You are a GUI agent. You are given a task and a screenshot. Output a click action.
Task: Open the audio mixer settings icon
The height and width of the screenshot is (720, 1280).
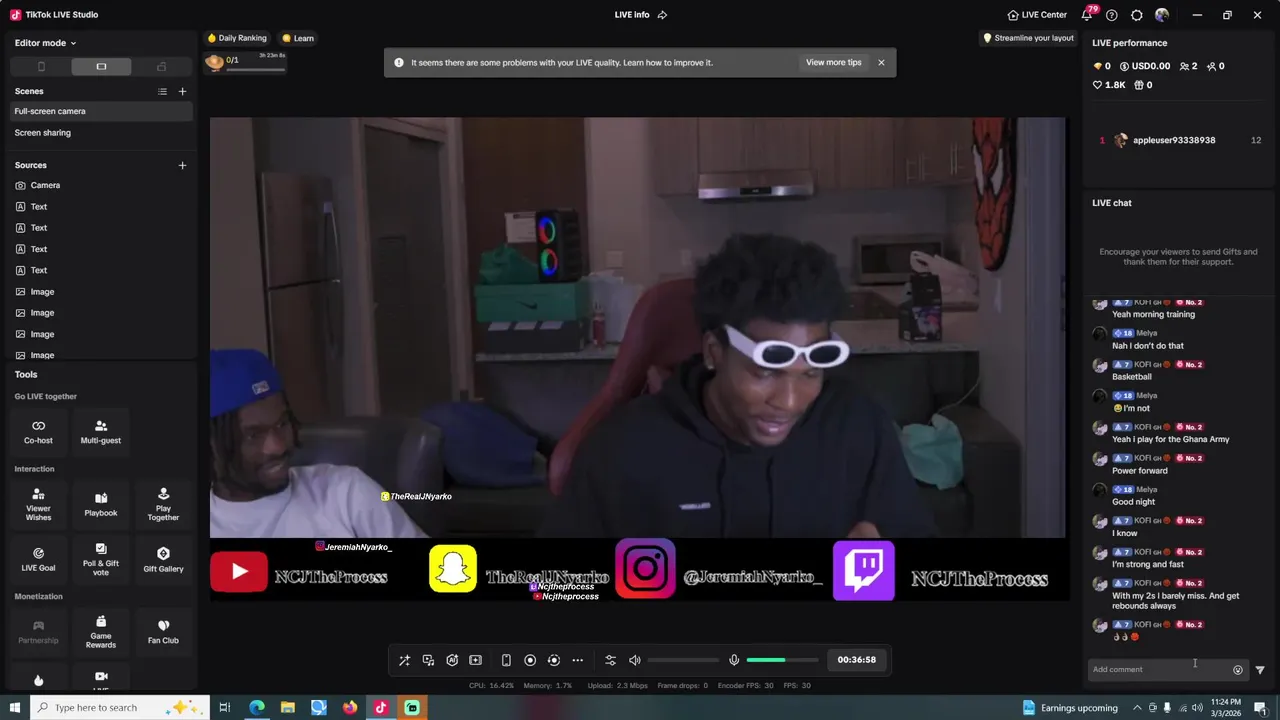point(611,660)
